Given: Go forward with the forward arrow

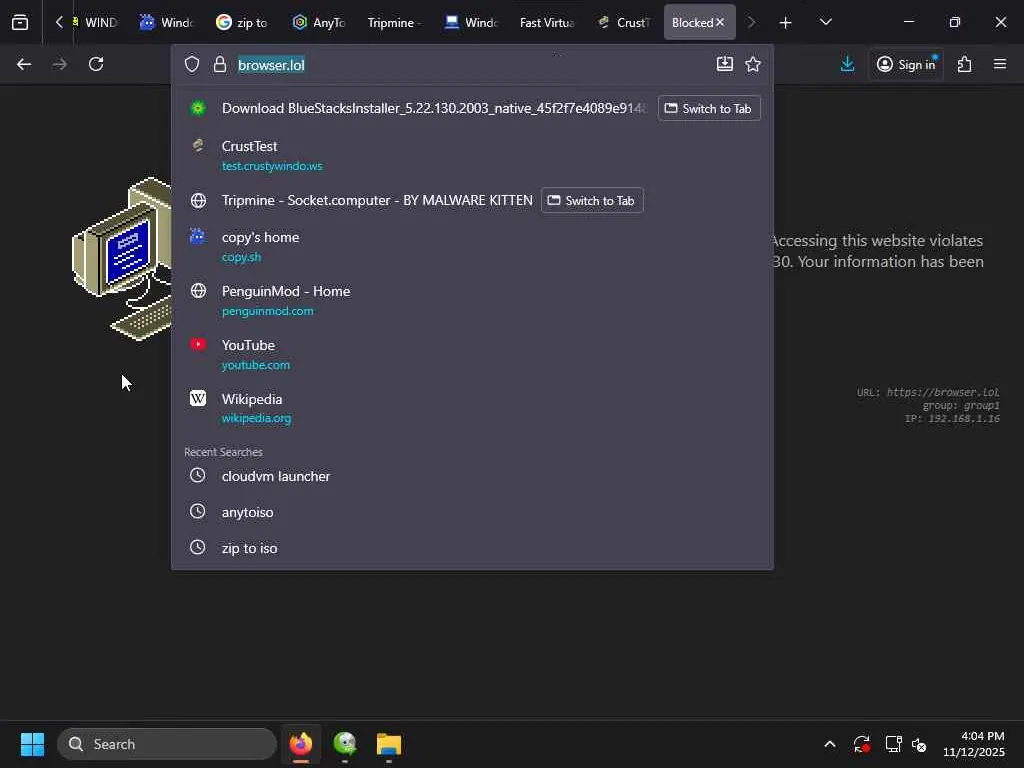Looking at the screenshot, I should [60, 64].
